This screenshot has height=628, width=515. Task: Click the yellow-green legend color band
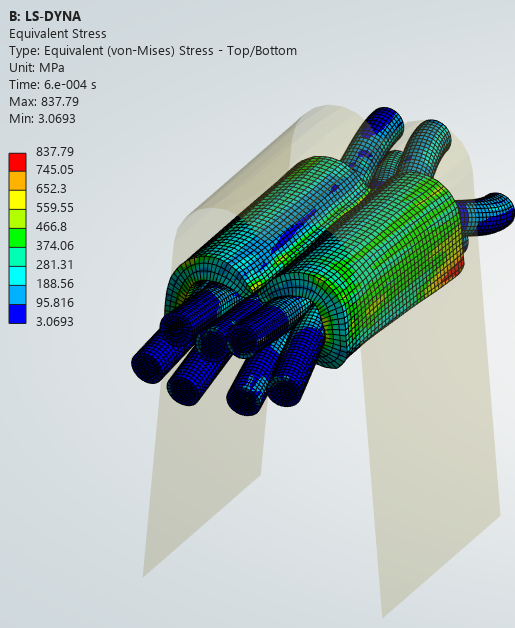tap(18, 219)
